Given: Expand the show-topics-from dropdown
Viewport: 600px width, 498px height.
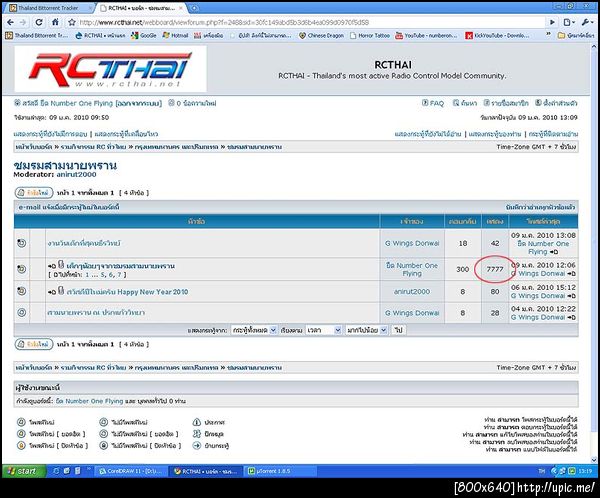Looking at the screenshot, I should 254,330.
